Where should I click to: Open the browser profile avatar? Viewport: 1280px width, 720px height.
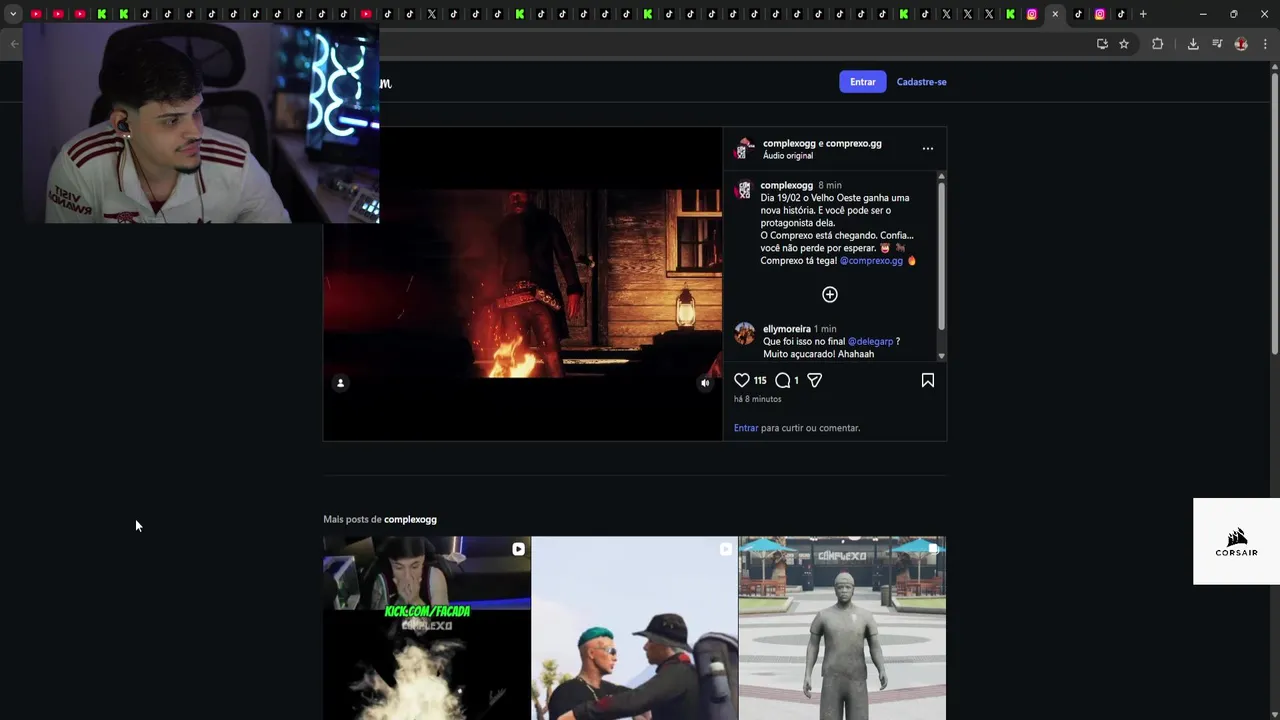coord(1241,44)
